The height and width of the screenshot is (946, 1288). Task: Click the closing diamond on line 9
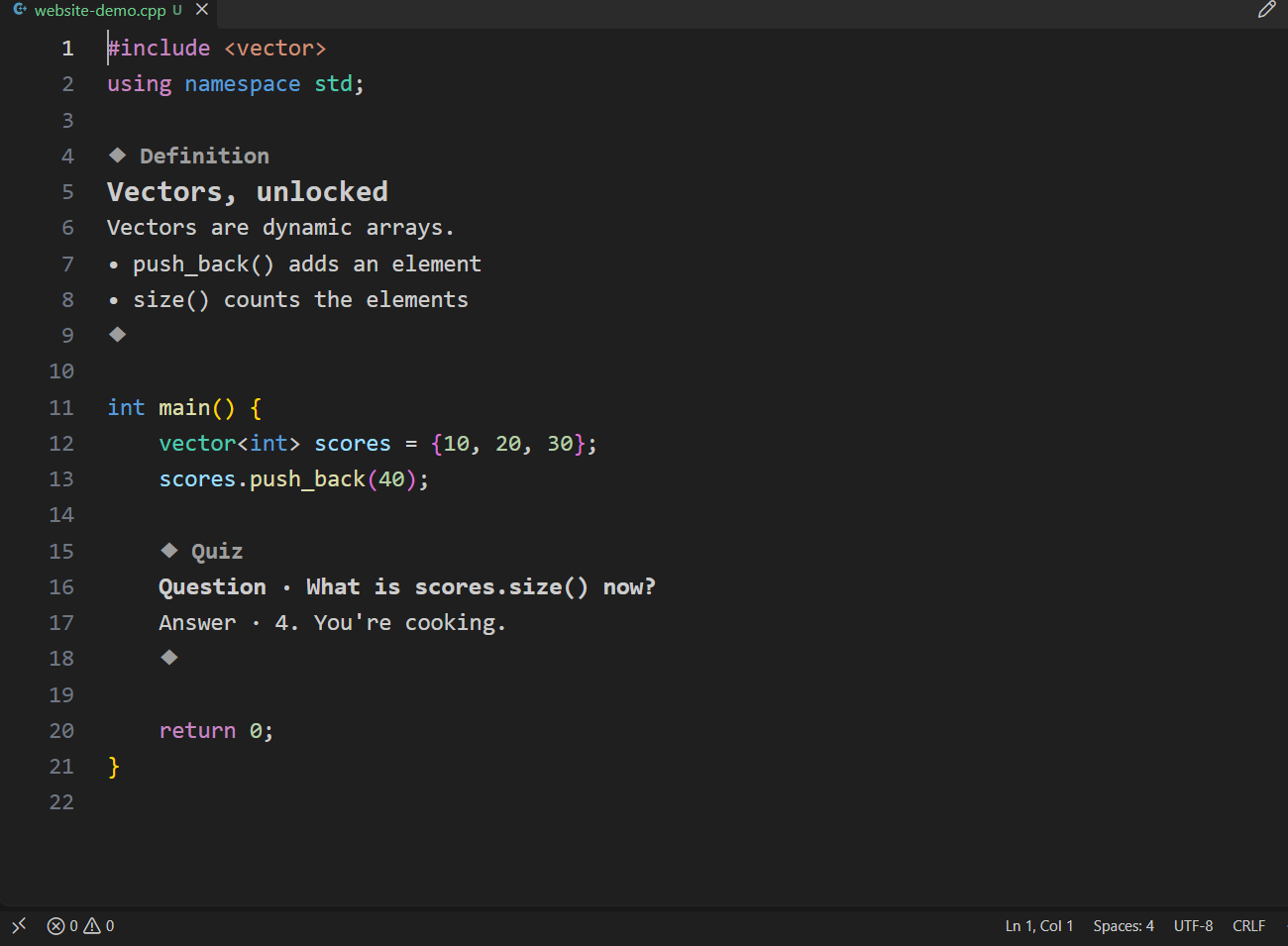click(117, 334)
